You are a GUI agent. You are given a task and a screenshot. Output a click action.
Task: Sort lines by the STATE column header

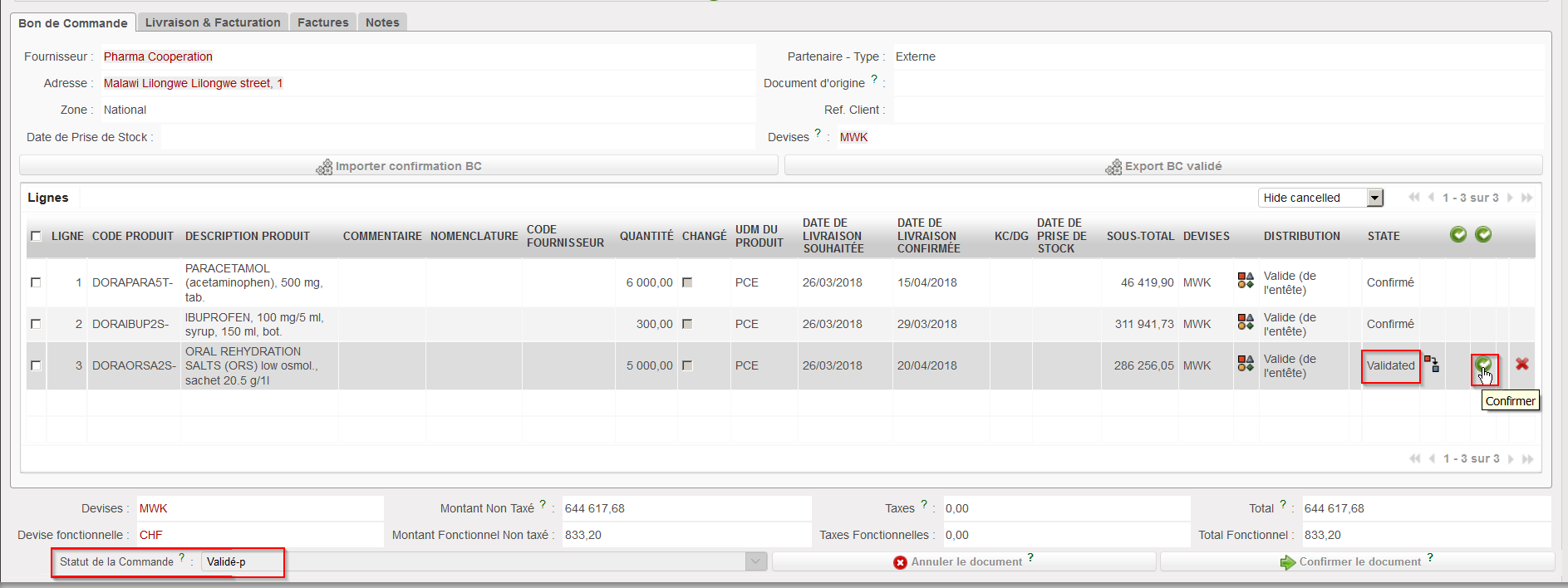pyautogui.click(x=1384, y=237)
